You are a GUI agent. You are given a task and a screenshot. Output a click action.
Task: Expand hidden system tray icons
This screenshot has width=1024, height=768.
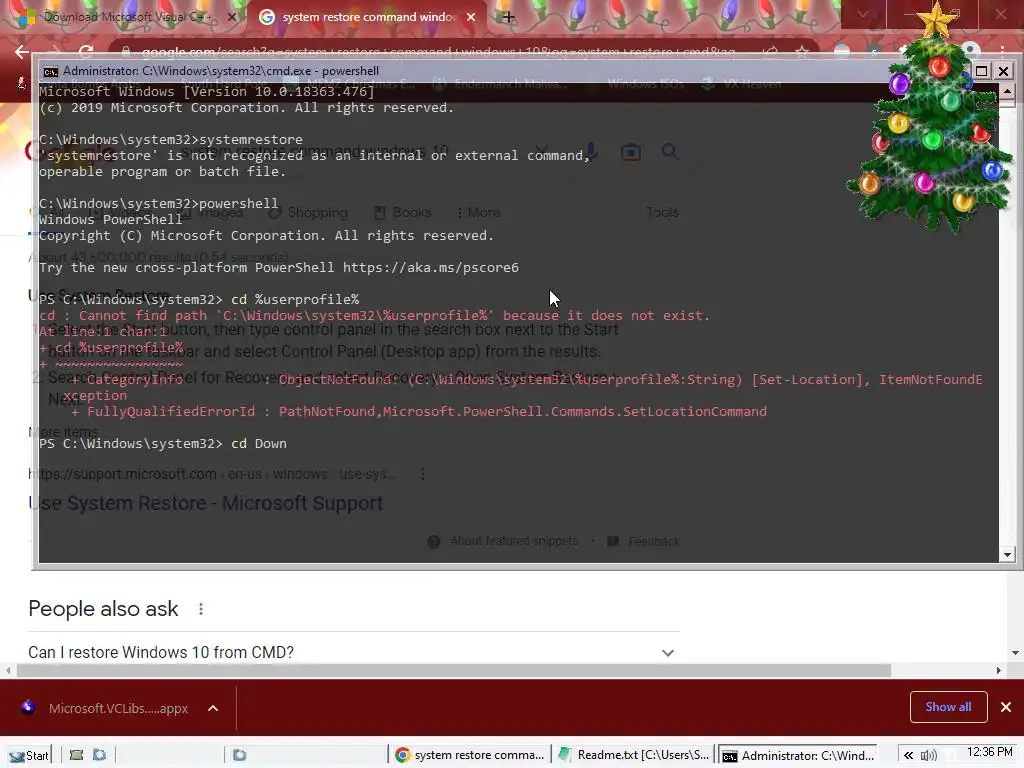(x=908, y=755)
